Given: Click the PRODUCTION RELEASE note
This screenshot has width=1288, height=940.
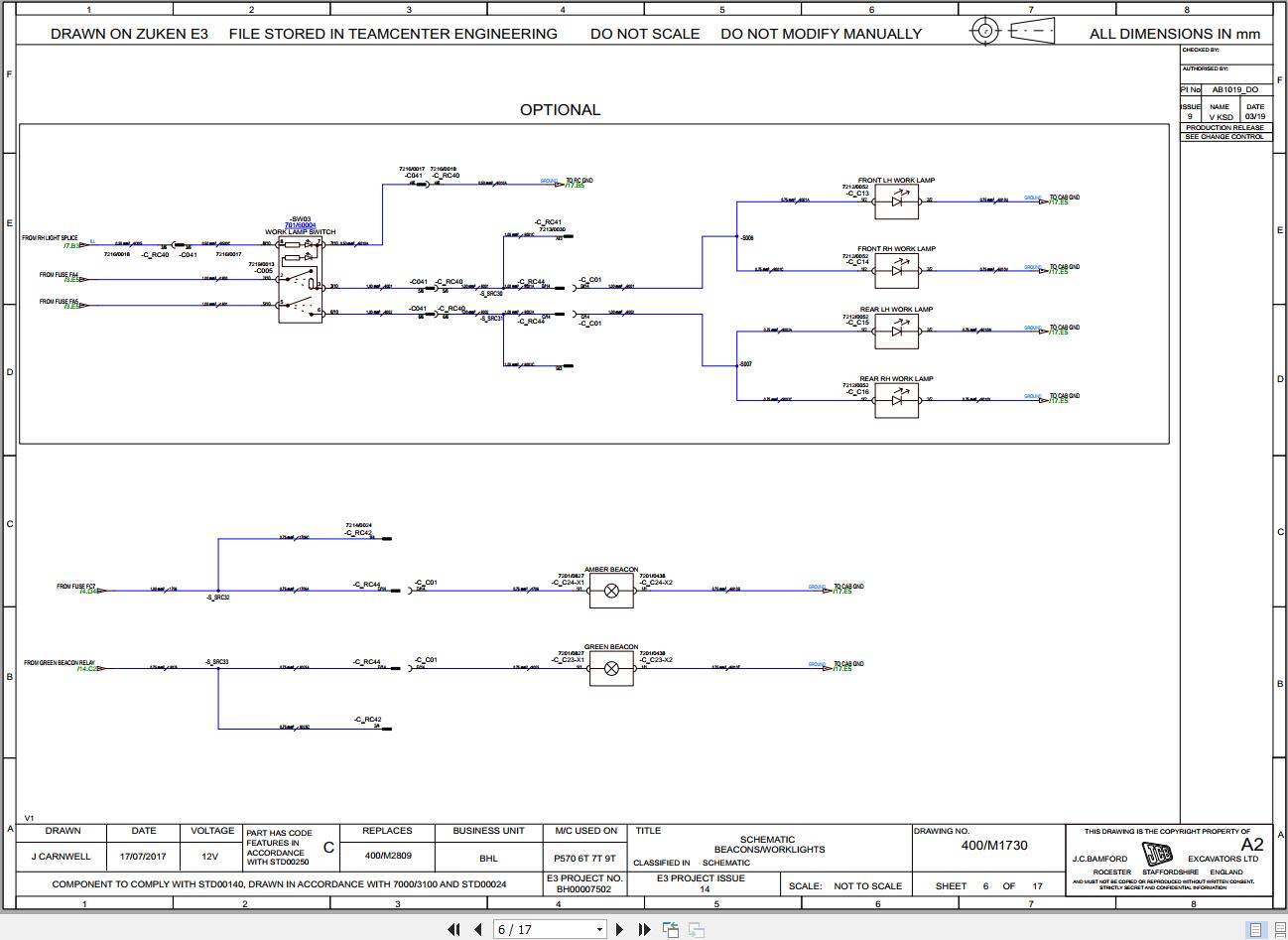Looking at the screenshot, I should [x=1225, y=128].
